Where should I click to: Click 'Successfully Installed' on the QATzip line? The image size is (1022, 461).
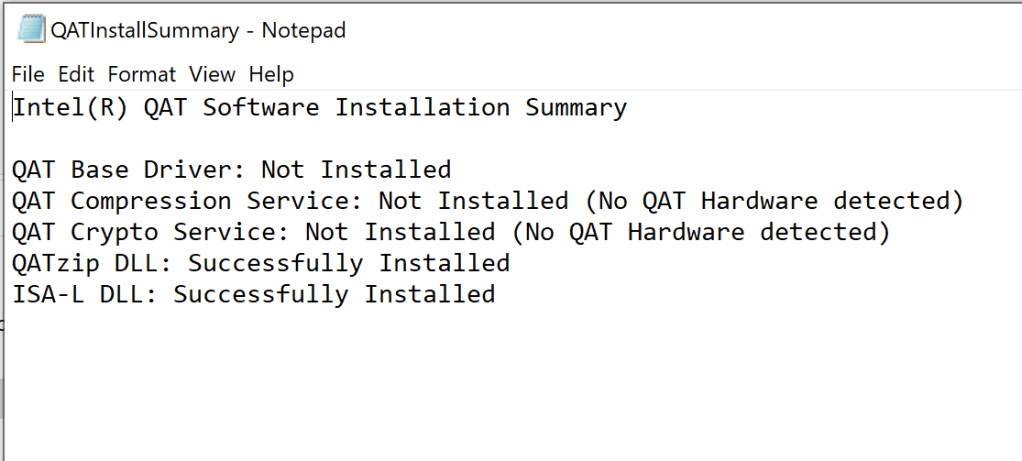[x=349, y=264]
